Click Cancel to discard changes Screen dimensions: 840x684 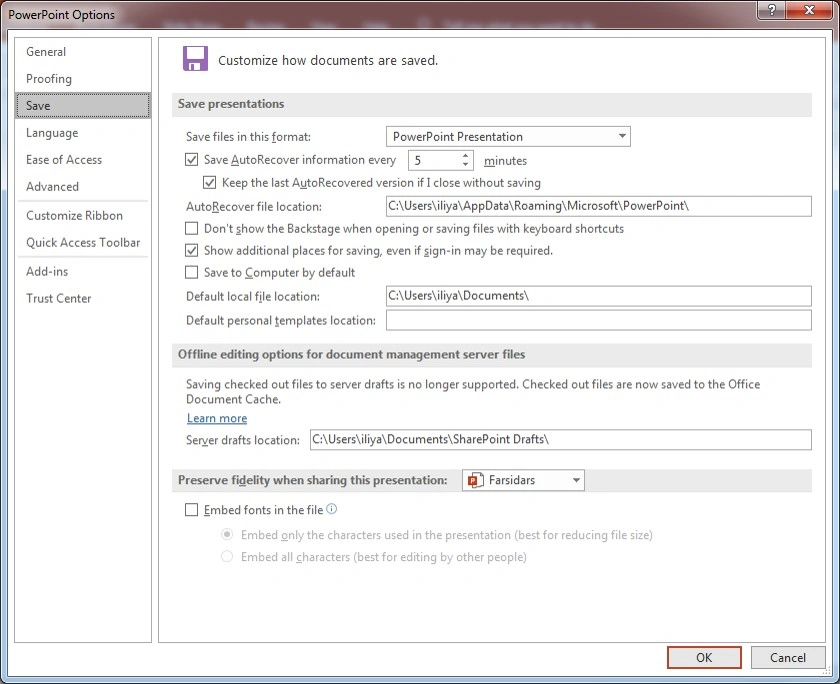pos(788,658)
